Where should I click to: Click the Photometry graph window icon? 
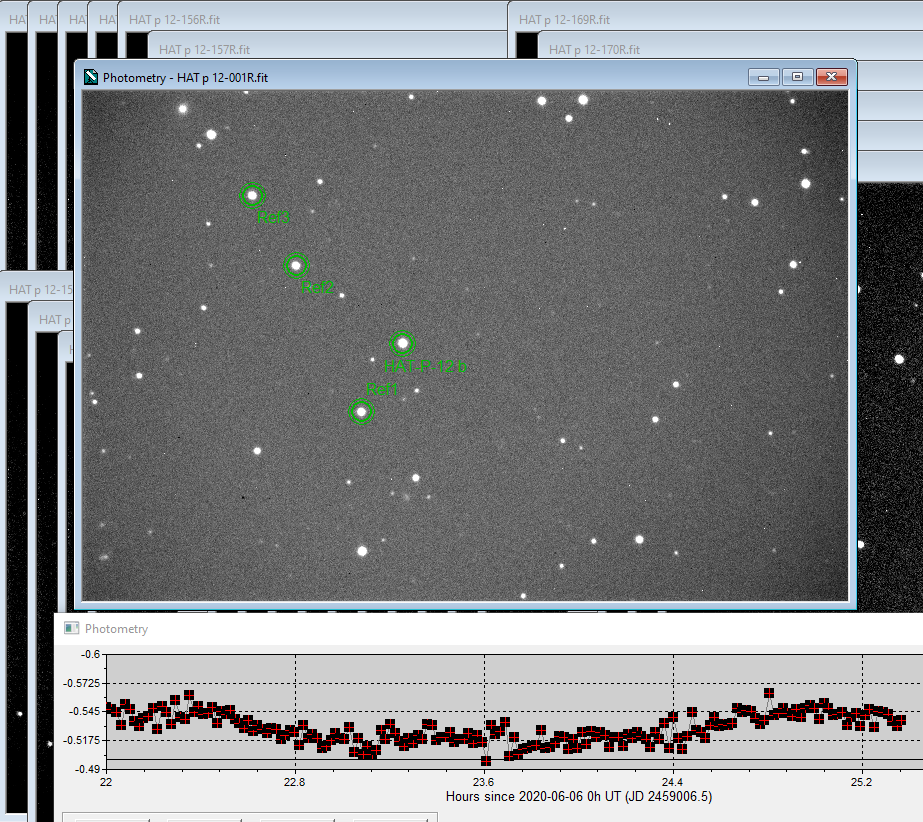point(71,628)
